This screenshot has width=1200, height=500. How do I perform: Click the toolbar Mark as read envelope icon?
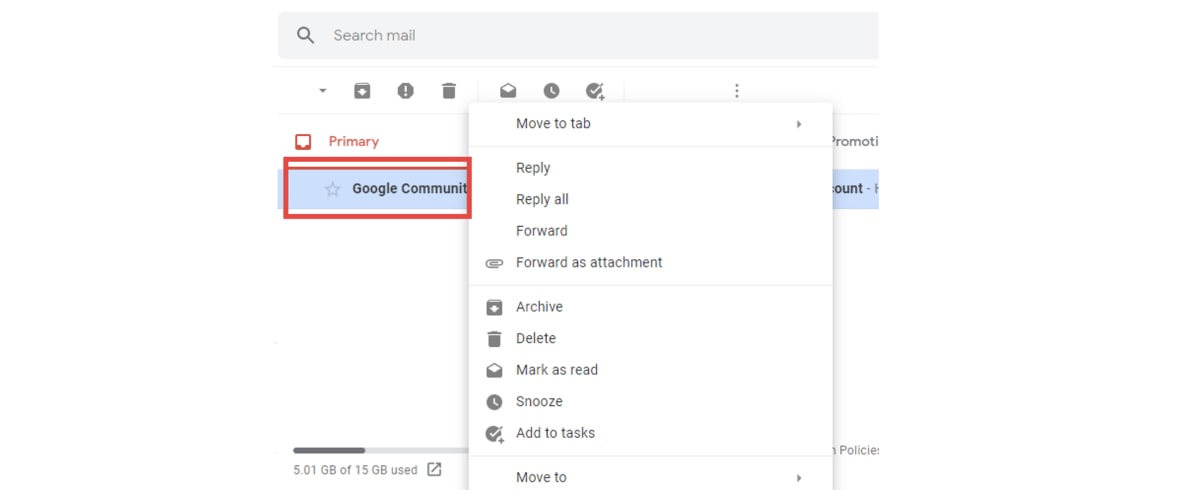(508, 91)
